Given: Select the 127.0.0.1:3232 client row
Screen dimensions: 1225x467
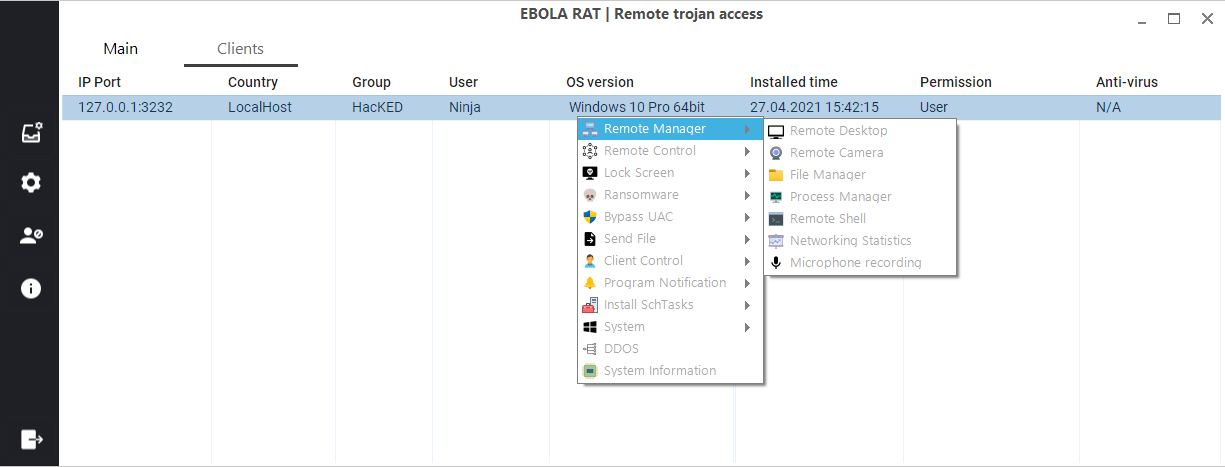Looking at the screenshot, I should click(x=125, y=107).
